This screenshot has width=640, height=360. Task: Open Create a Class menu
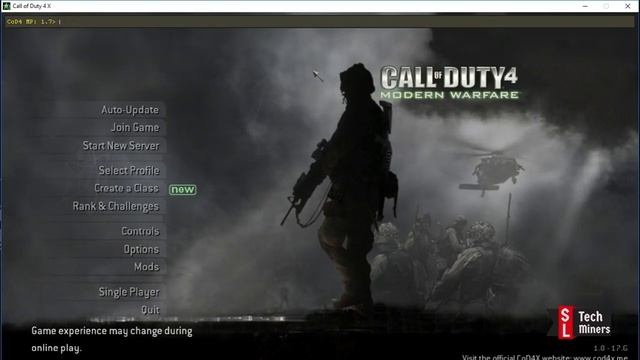coord(127,188)
